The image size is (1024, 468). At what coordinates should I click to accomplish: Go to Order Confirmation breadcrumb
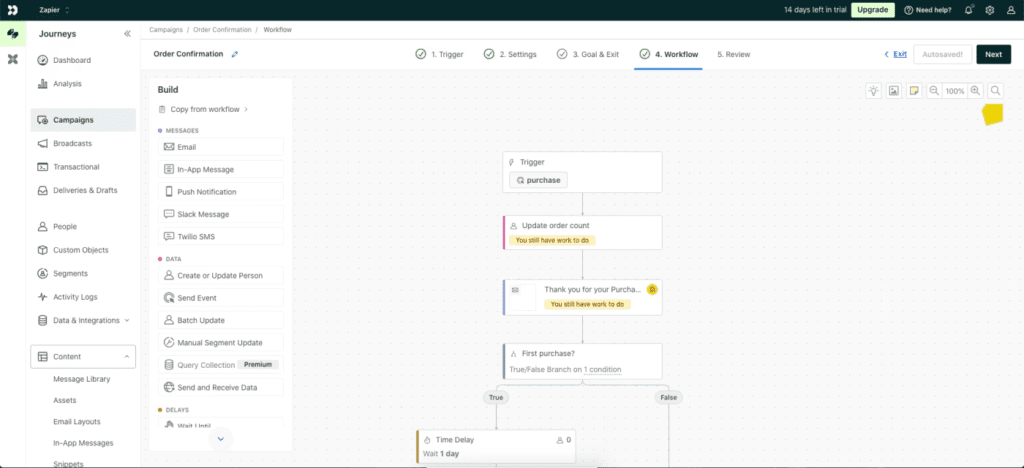pyautogui.click(x=221, y=30)
